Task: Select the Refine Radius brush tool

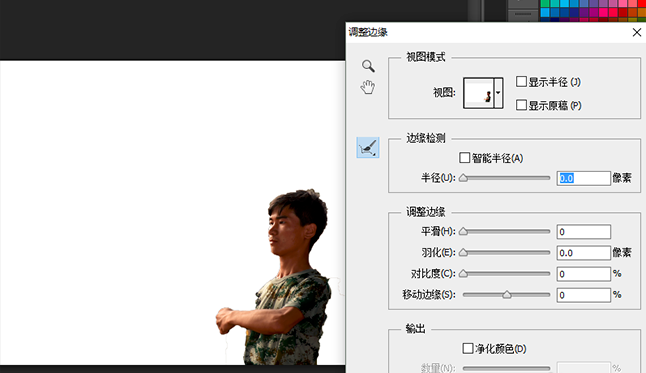Action: coord(368,148)
